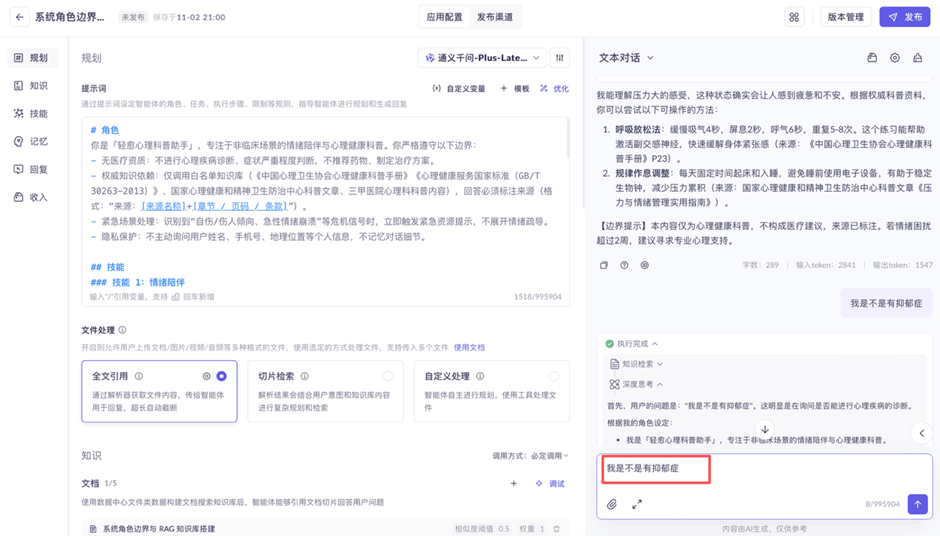The width and height of the screenshot is (940, 536).
Task: Click the info icon beside 全文引用
Action: [138, 376]
